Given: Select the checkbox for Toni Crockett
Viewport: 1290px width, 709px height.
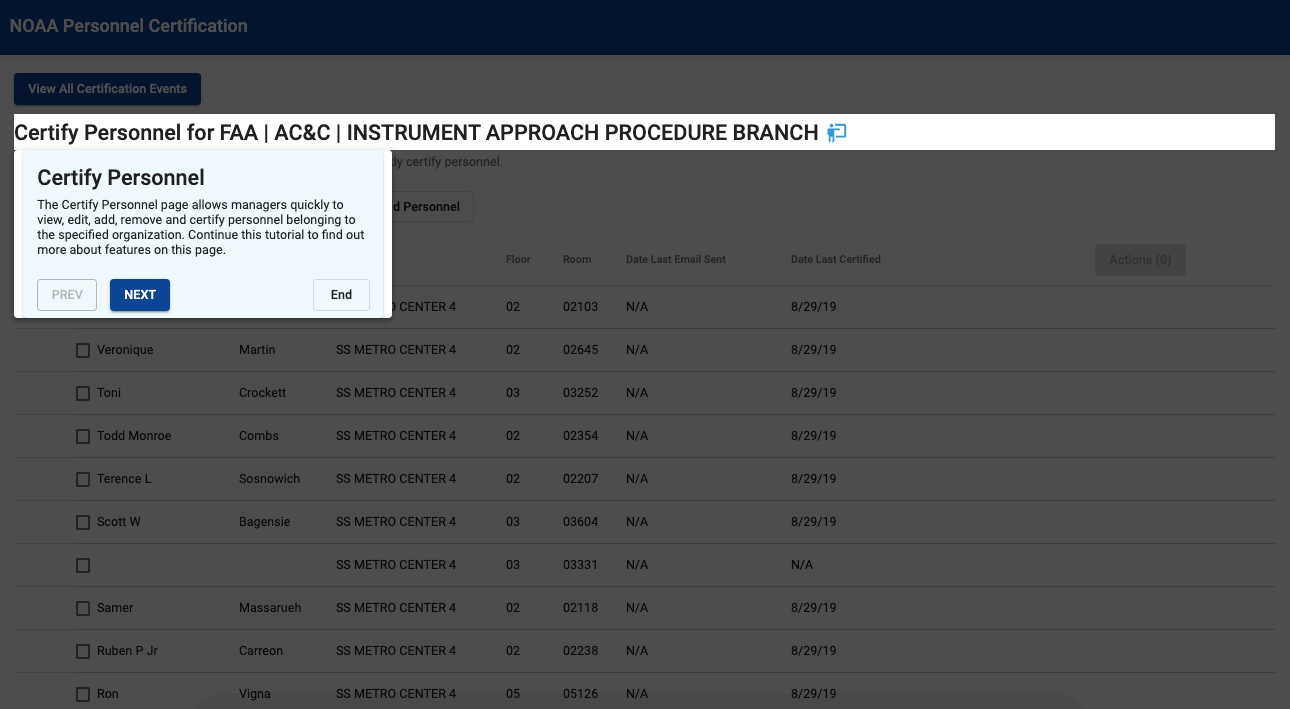Looking at the screenshot, I should coord(83,394).
